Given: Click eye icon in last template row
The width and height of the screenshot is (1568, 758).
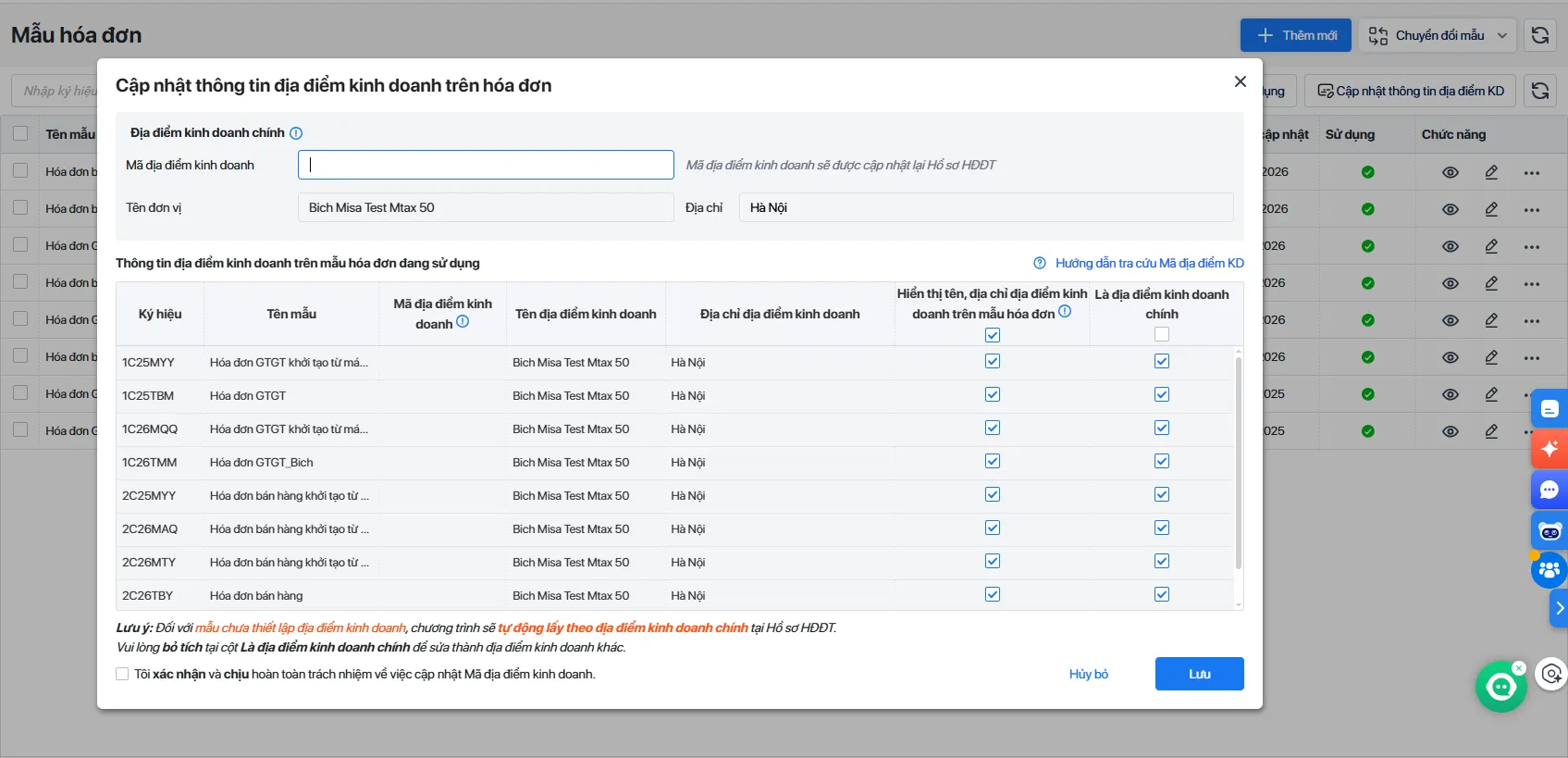Looking at the screenshot, I should point(1451,431).
